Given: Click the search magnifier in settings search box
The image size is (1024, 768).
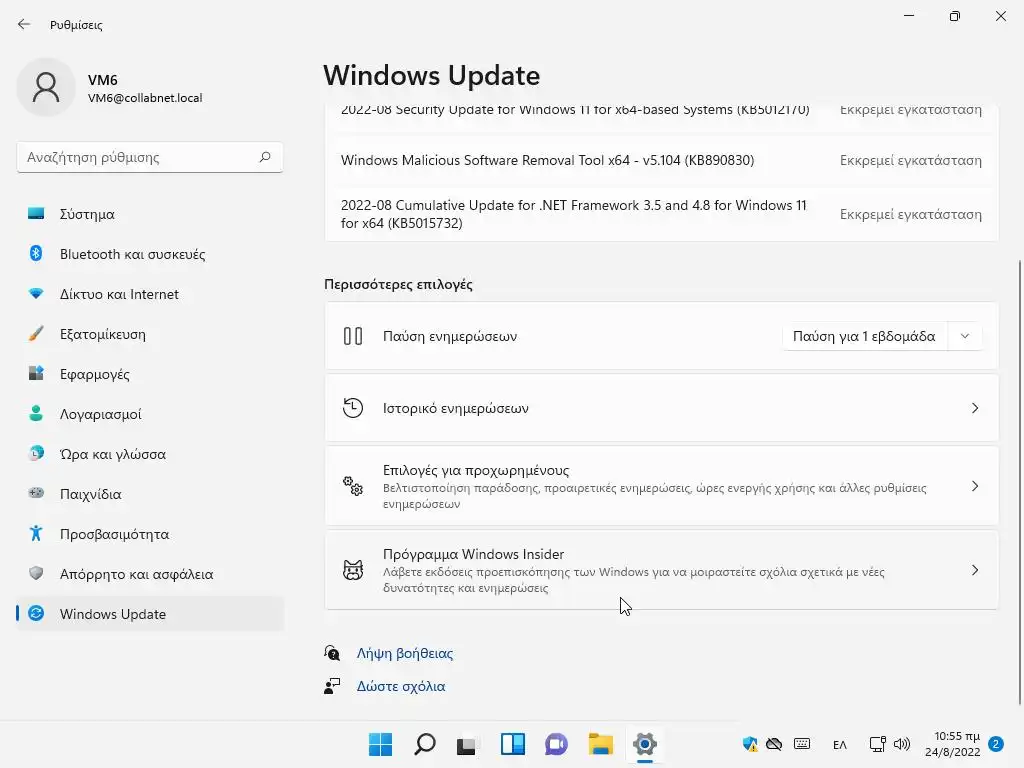Looking at the screenshot, I should coord(265,157).
